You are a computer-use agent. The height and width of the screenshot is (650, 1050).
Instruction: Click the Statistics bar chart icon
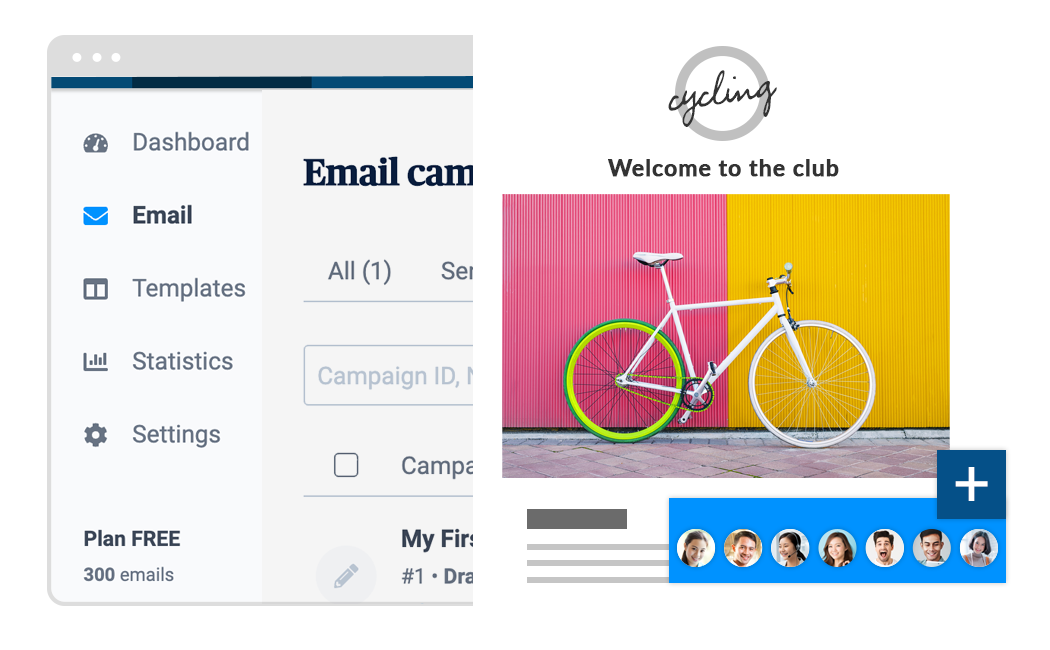click(96, 361)
